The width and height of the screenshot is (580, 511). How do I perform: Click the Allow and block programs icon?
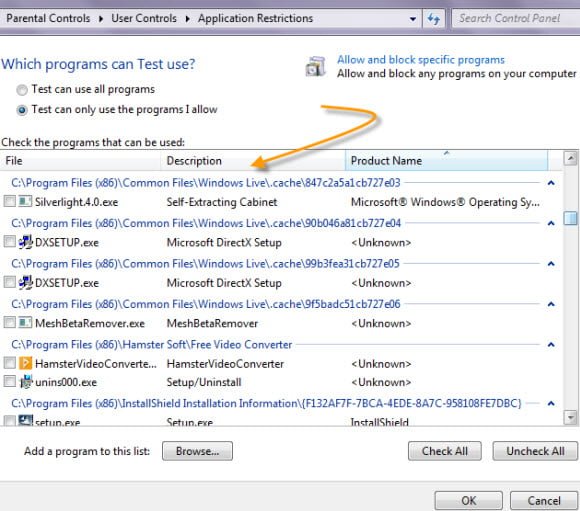315,67
